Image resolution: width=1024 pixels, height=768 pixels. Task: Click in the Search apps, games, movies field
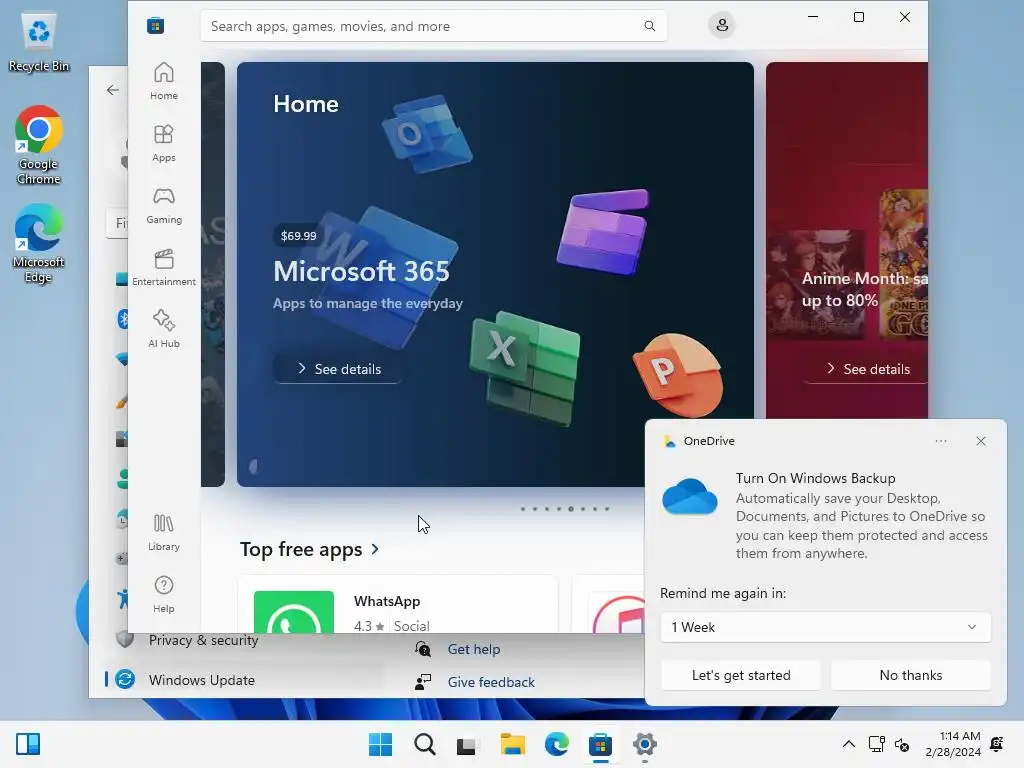point(434,26)
